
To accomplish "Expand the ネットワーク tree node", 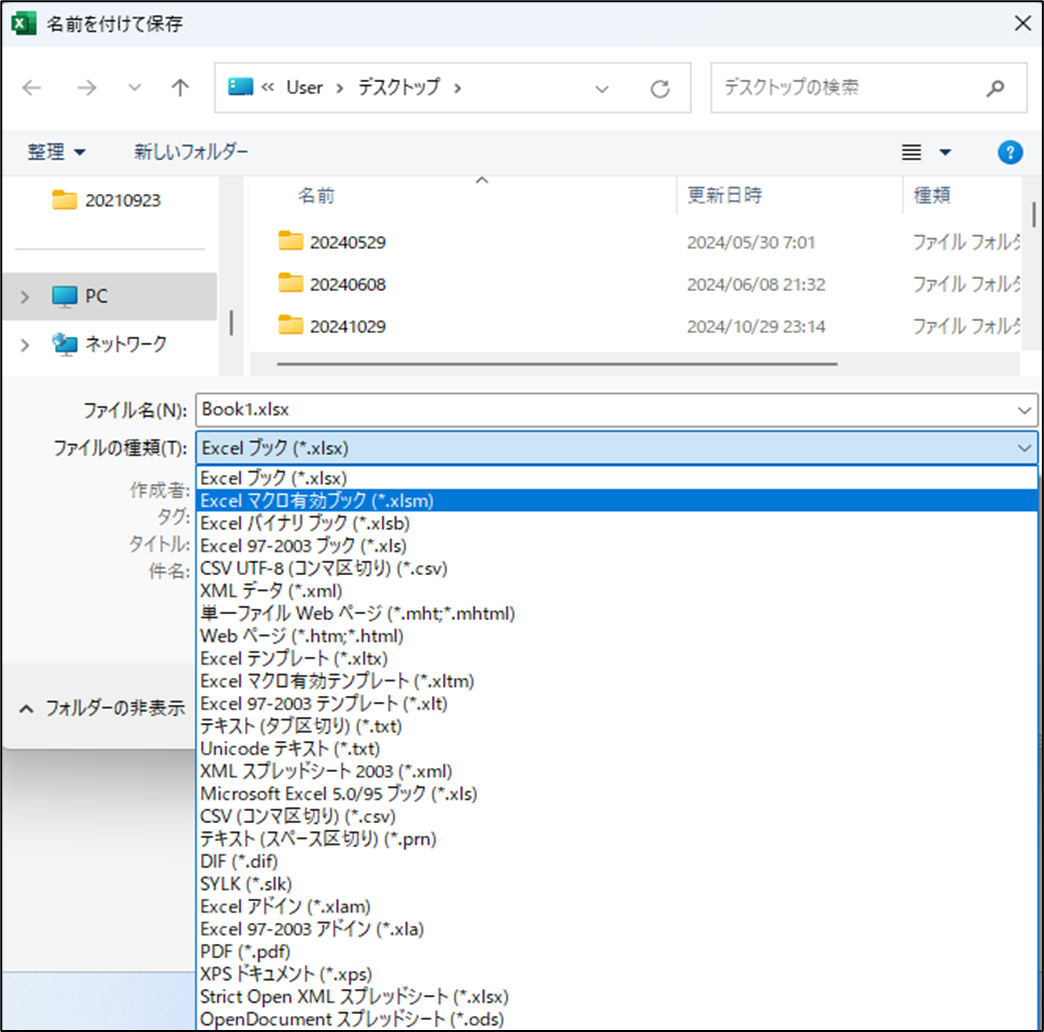I will pyautogui.click(x=25, y=345).
